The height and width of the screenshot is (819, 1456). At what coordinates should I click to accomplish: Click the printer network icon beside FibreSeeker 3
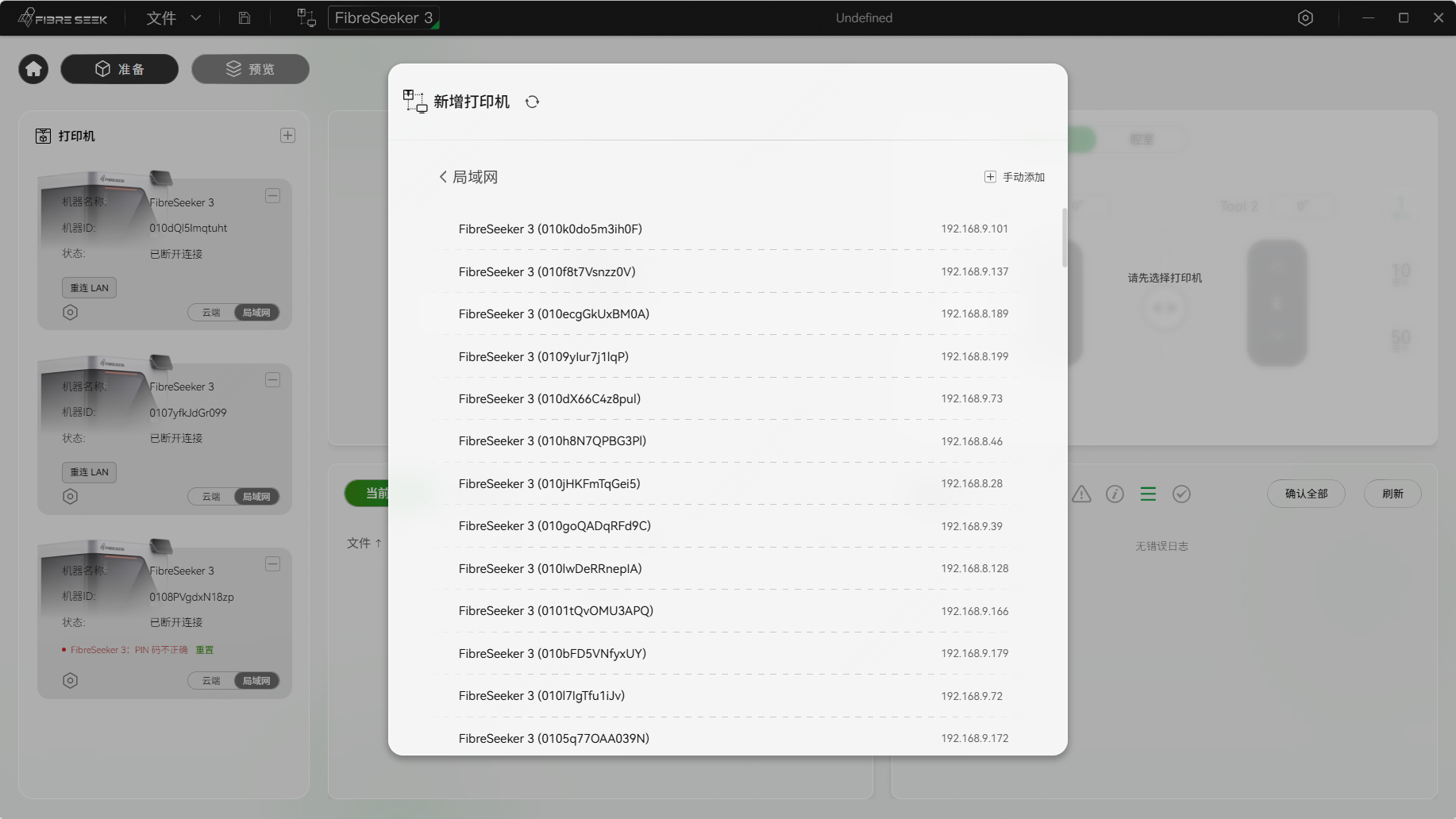[306, 17]
